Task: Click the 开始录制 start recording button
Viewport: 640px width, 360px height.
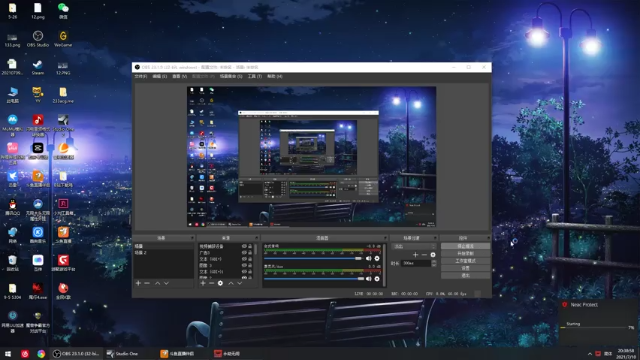Action: click(x=466, y=253)
